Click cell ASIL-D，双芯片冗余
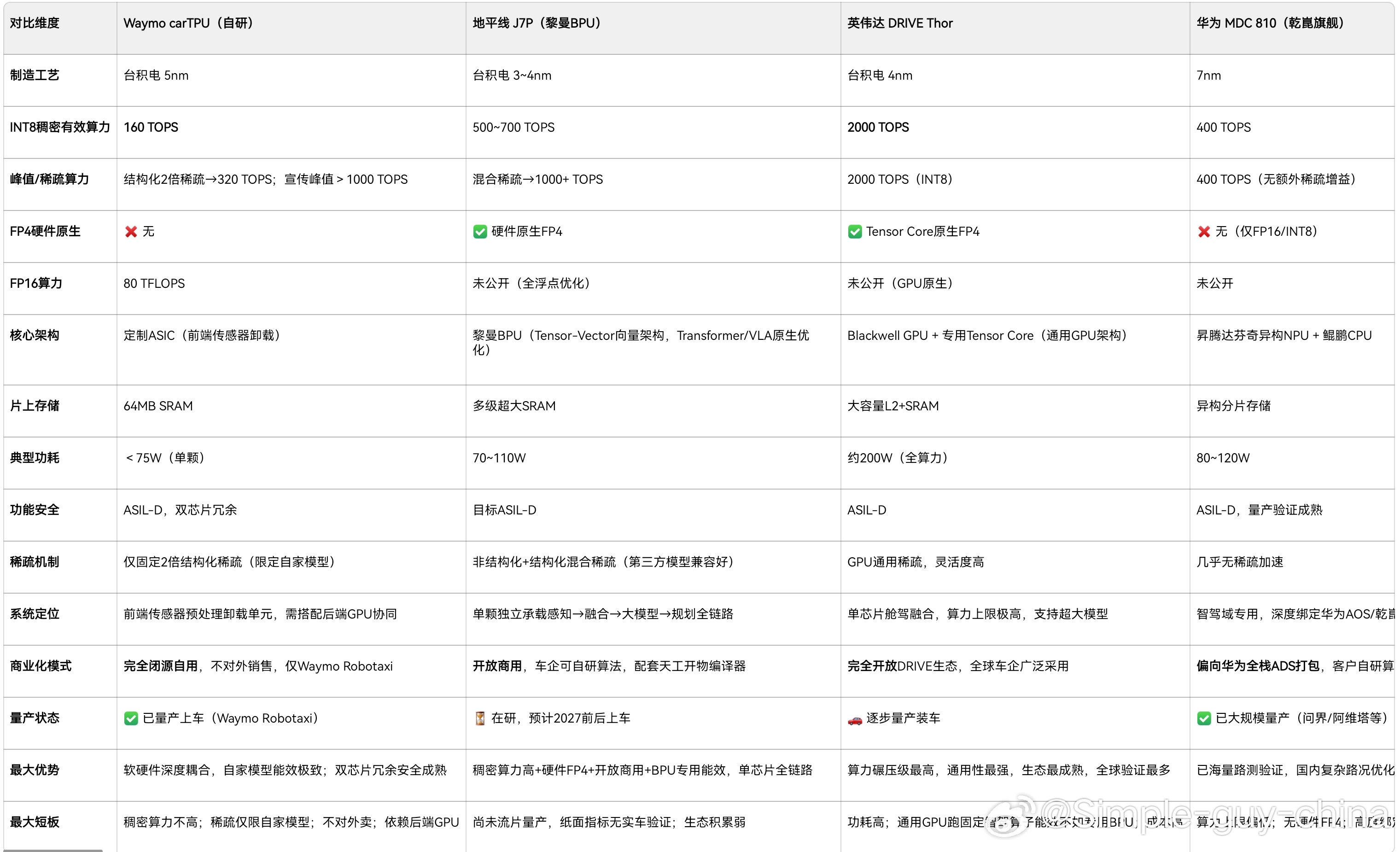The width and height of the screenshot is (1400, 852). tap(180, 510)
